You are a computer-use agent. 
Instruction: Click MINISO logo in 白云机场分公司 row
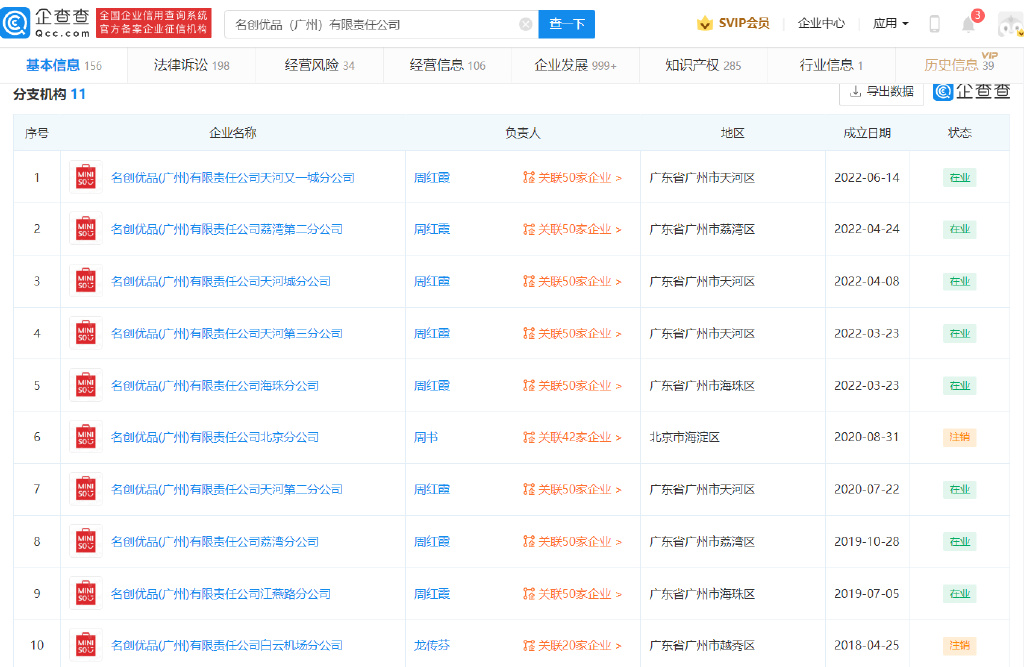(85, 645)
